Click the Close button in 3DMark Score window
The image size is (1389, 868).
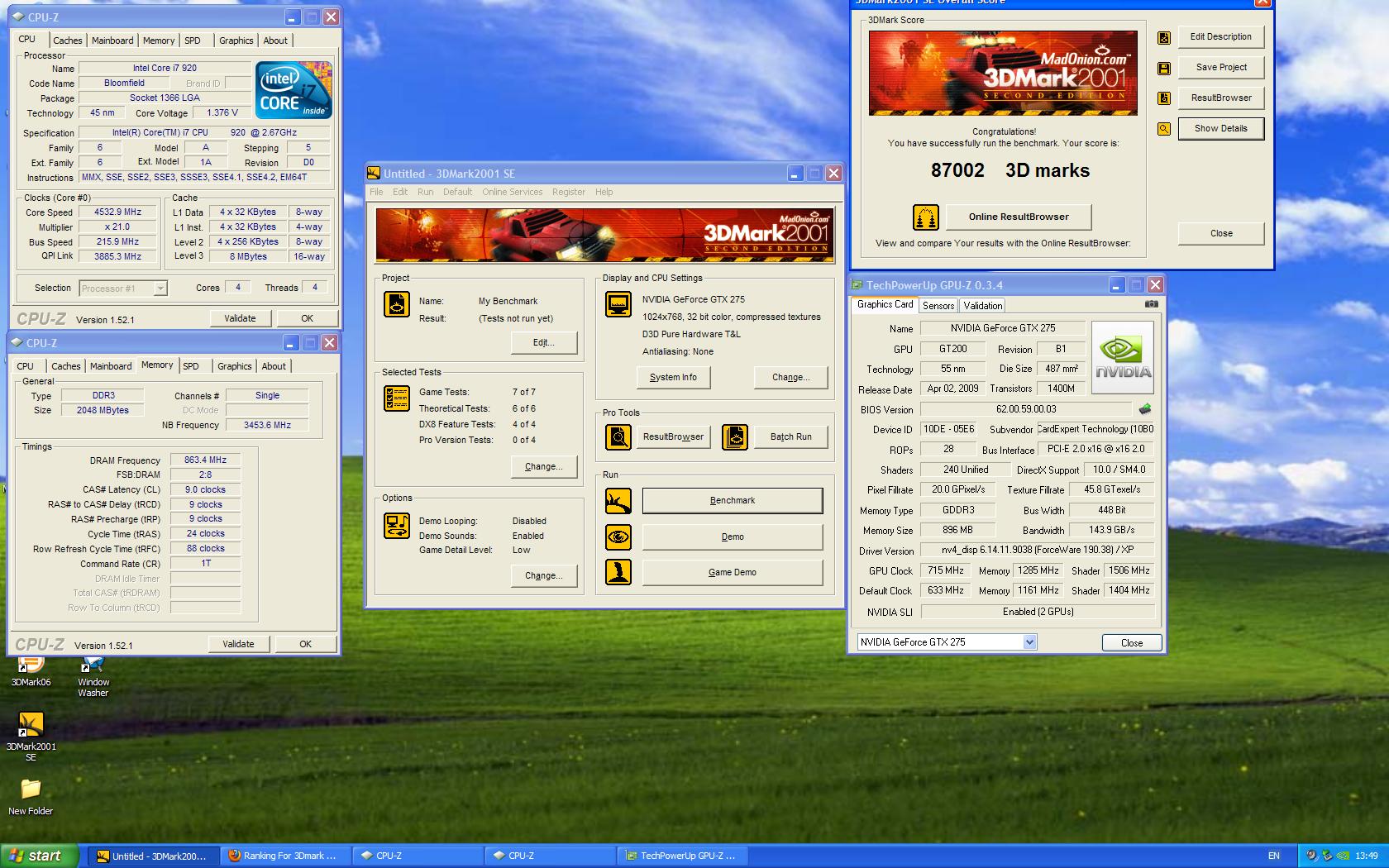pos(1221,234)
